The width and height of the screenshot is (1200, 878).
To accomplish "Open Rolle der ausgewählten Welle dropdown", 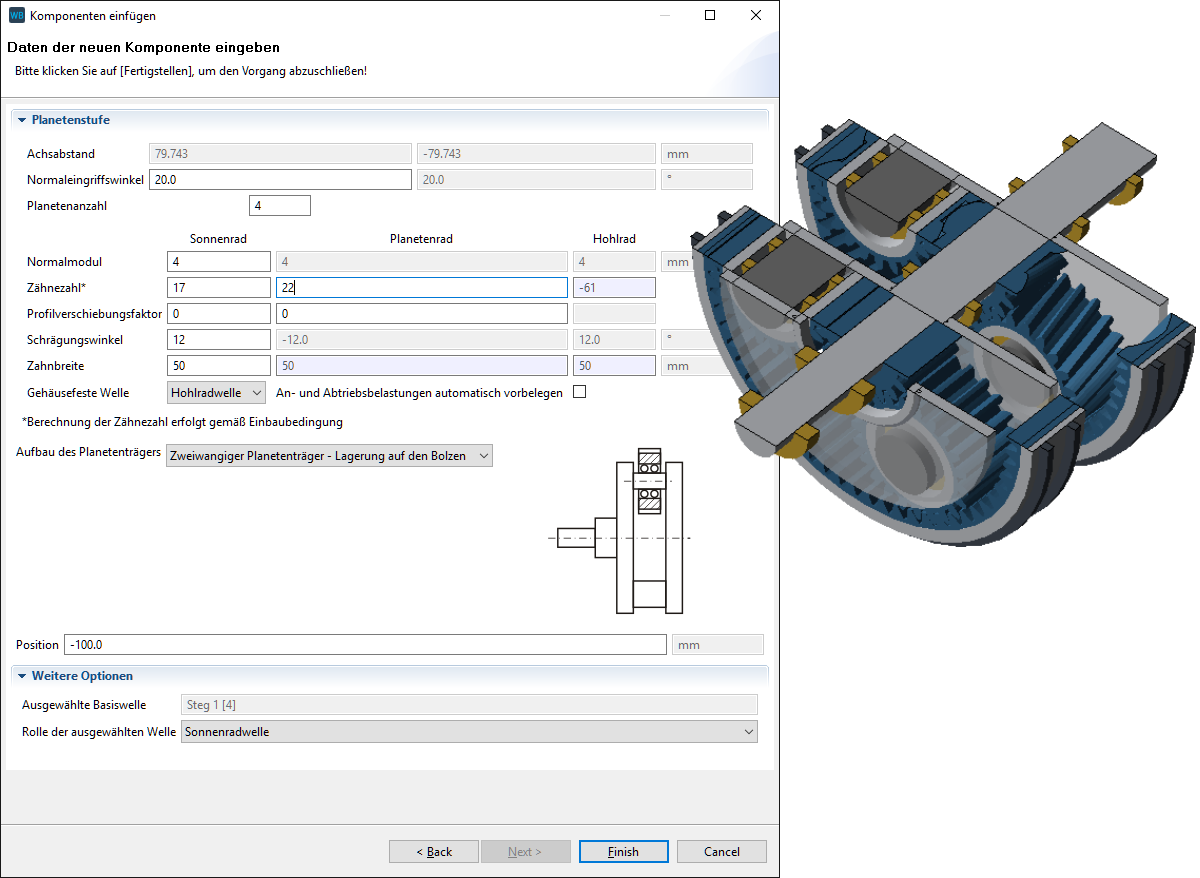I will [x=468, y=732].
